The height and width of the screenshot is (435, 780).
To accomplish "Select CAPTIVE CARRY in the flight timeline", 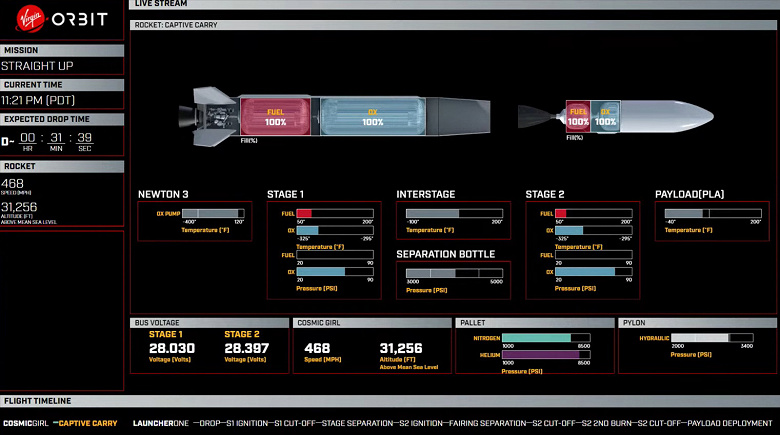I will click(88, 424).
